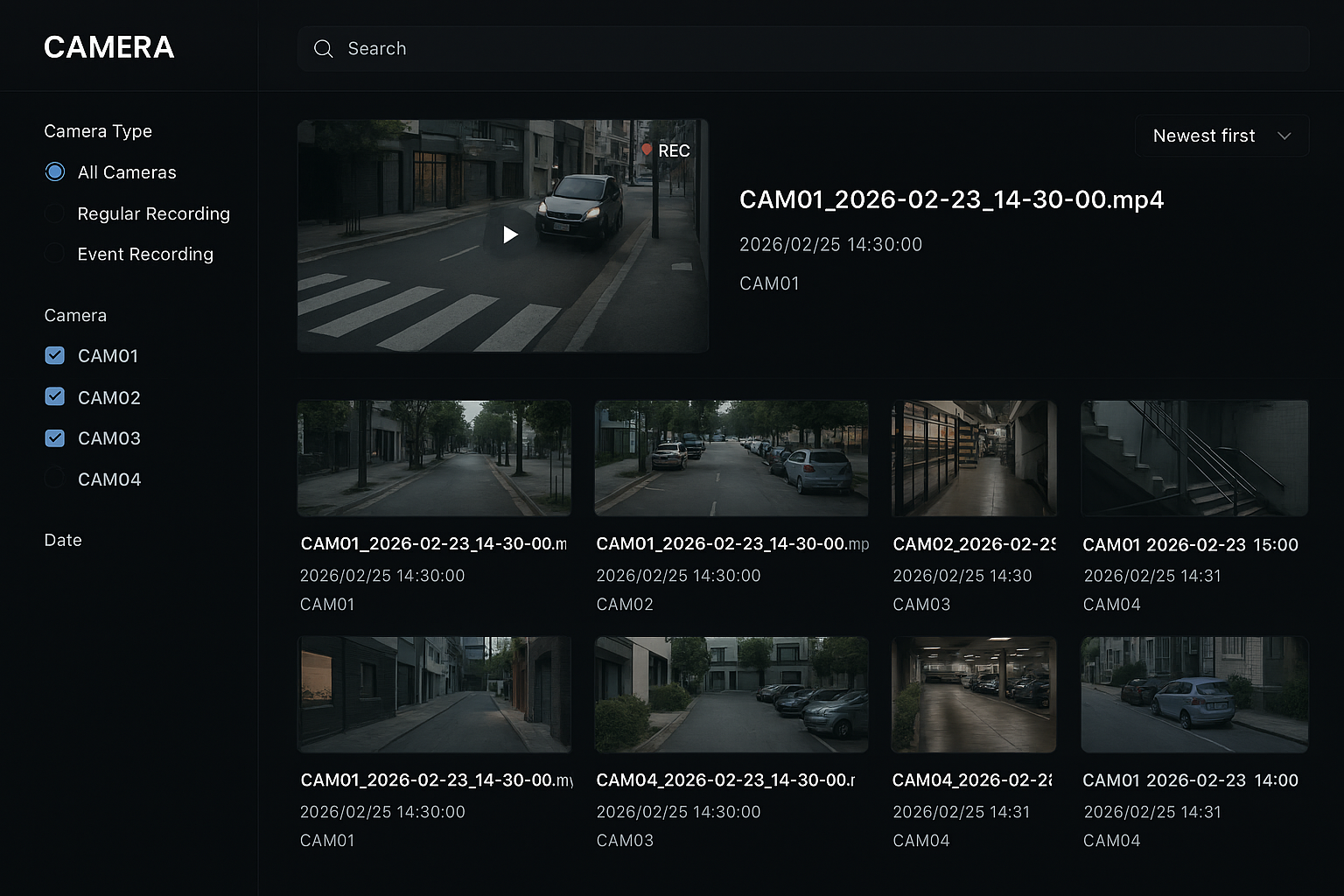Image resolution: width=1344 pixels, height=896 pixels.
Task: Click the chevron beside Newest first
Action: coord(1284,136)
